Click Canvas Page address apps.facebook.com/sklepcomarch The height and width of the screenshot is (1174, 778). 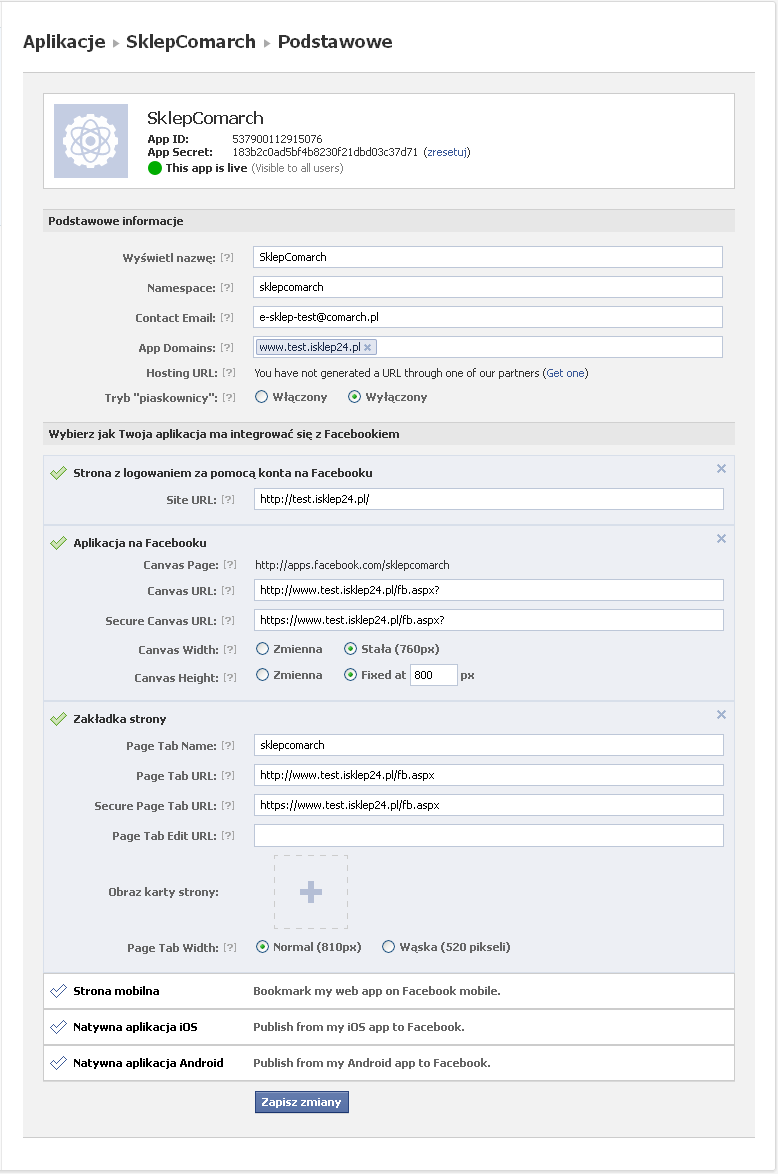[x=352, y=565]
